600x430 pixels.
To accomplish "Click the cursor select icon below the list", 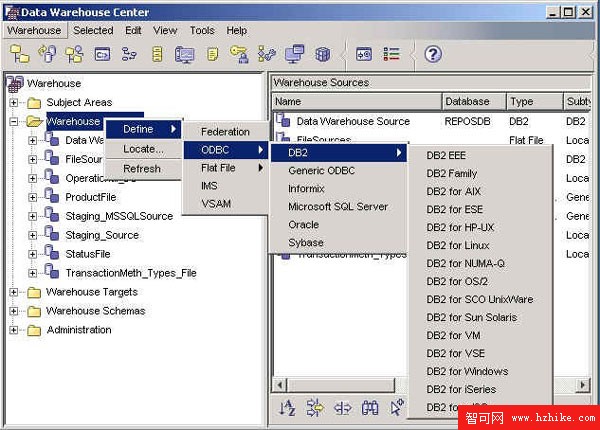I will point(397,407).
